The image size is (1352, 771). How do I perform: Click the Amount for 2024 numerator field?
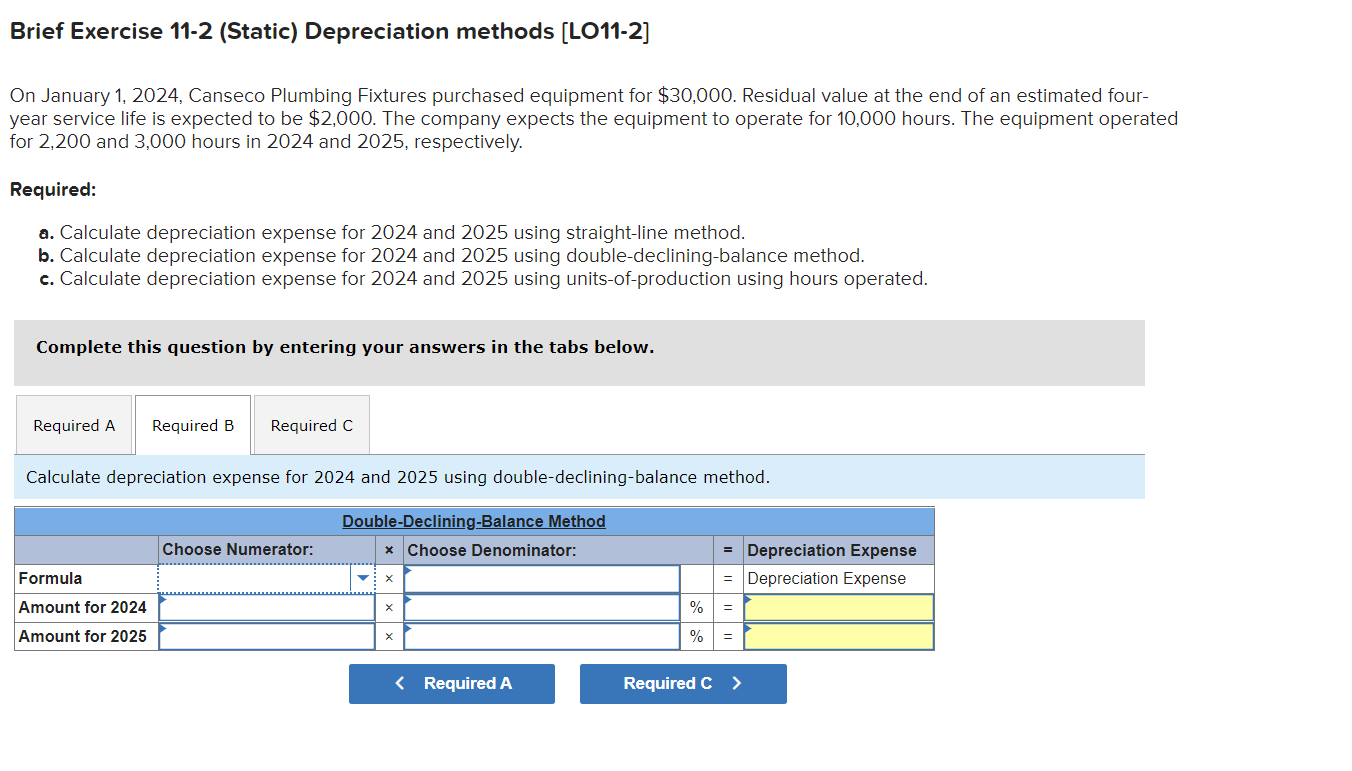[x=265, y=607]
